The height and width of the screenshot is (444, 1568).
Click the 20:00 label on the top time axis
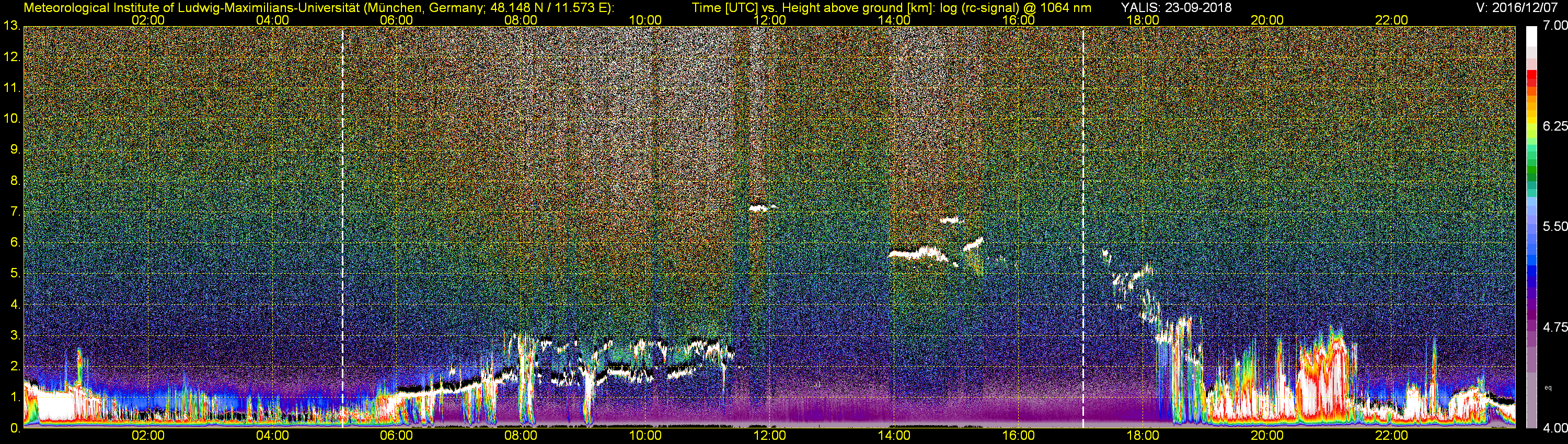(1267, 20)
